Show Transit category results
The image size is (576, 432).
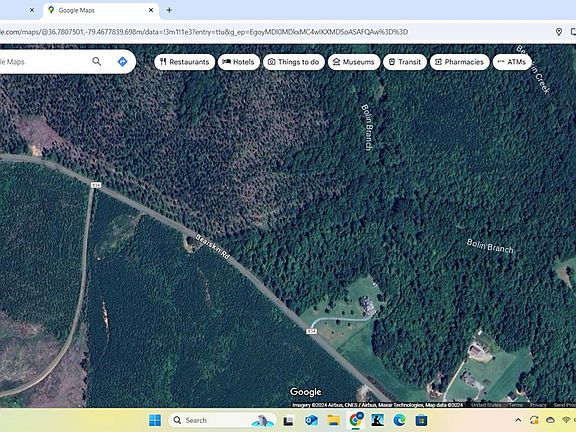pos(405,62)
